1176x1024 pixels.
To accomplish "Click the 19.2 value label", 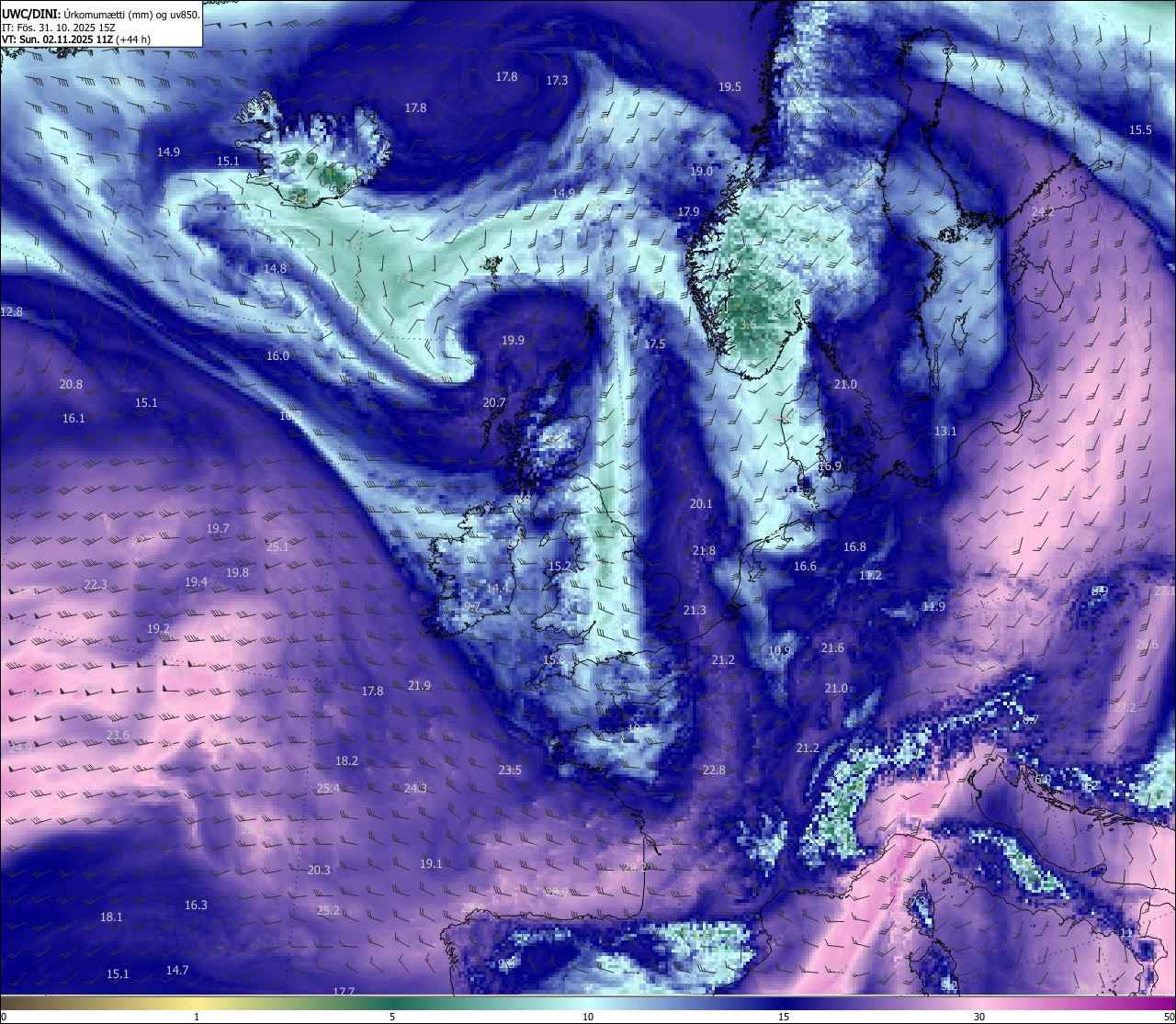I will pos(158,629).
